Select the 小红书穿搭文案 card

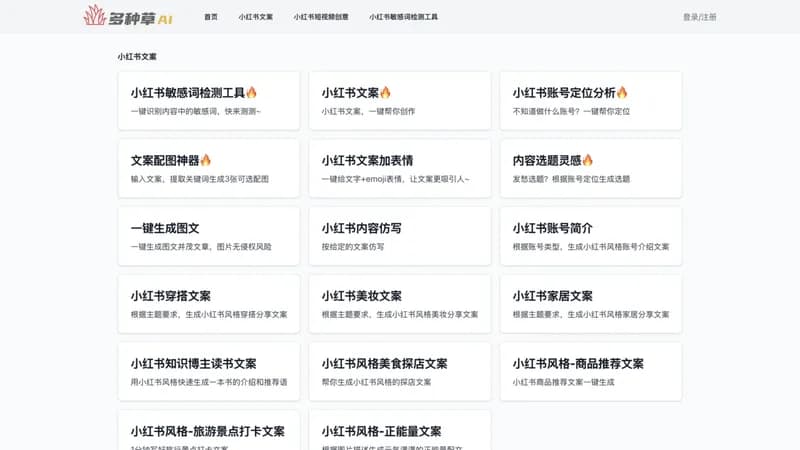click(x=209, y=304)
